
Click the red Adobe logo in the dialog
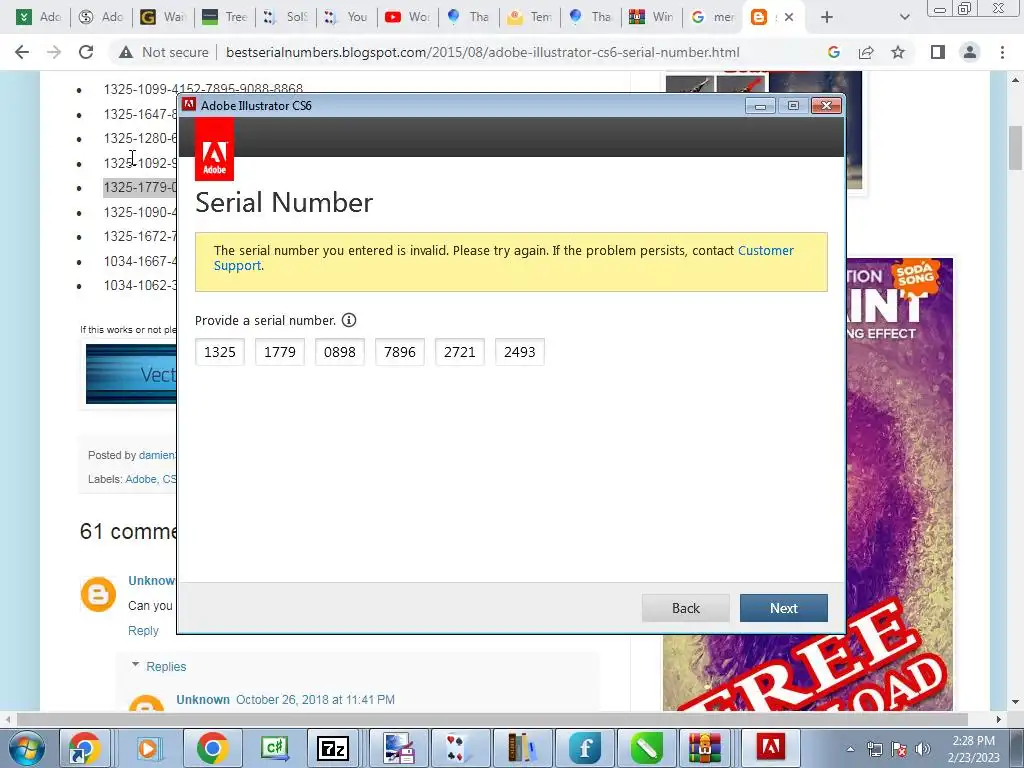click(214, 150)
